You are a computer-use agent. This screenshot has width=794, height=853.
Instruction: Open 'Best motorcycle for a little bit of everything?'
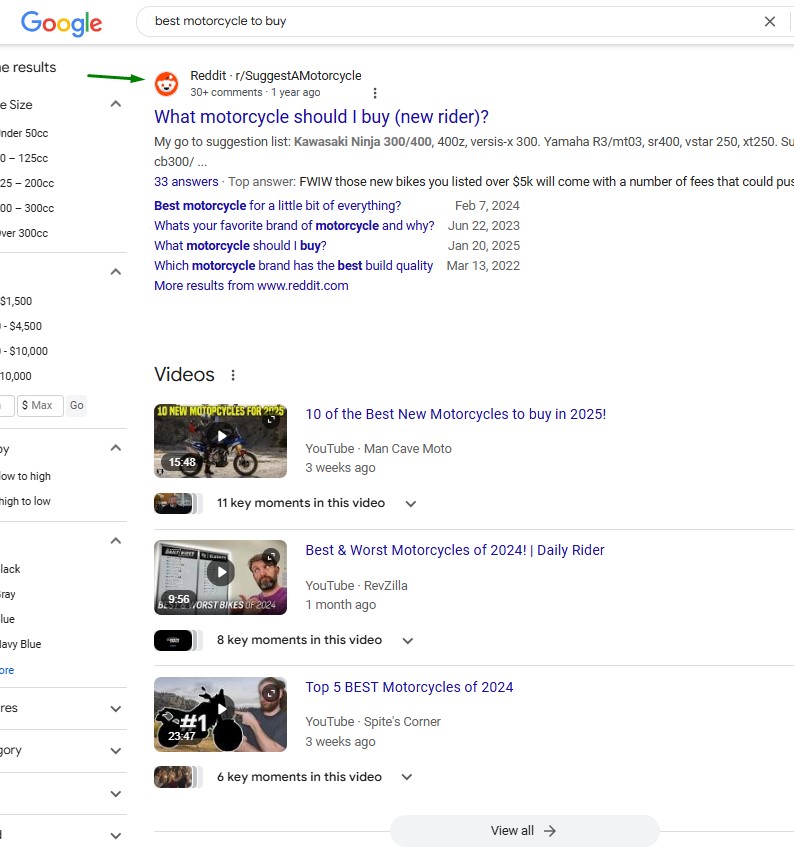pyautogui.click(x=277, y=206)
